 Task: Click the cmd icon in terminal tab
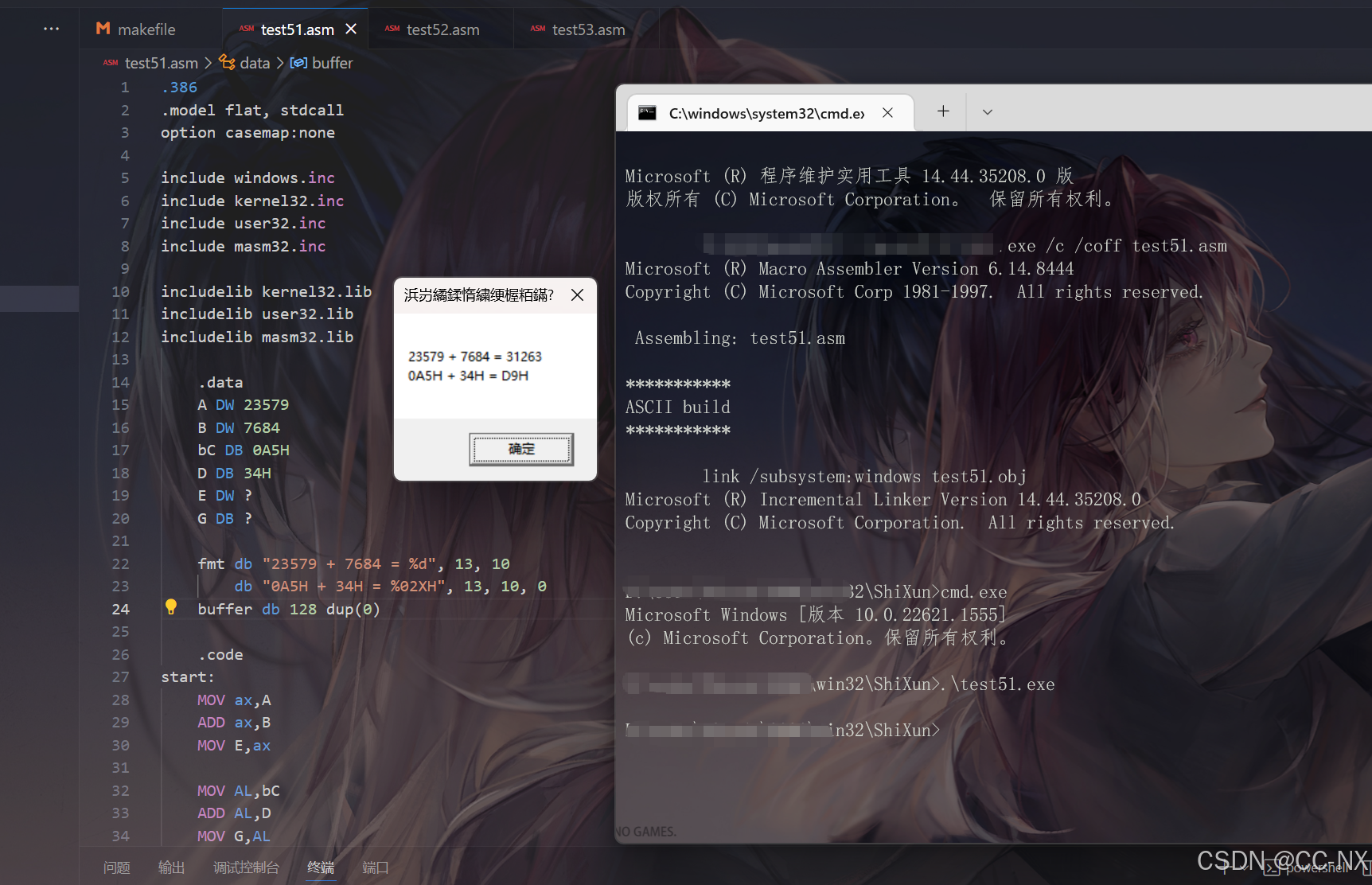click(x=648, y=113)
